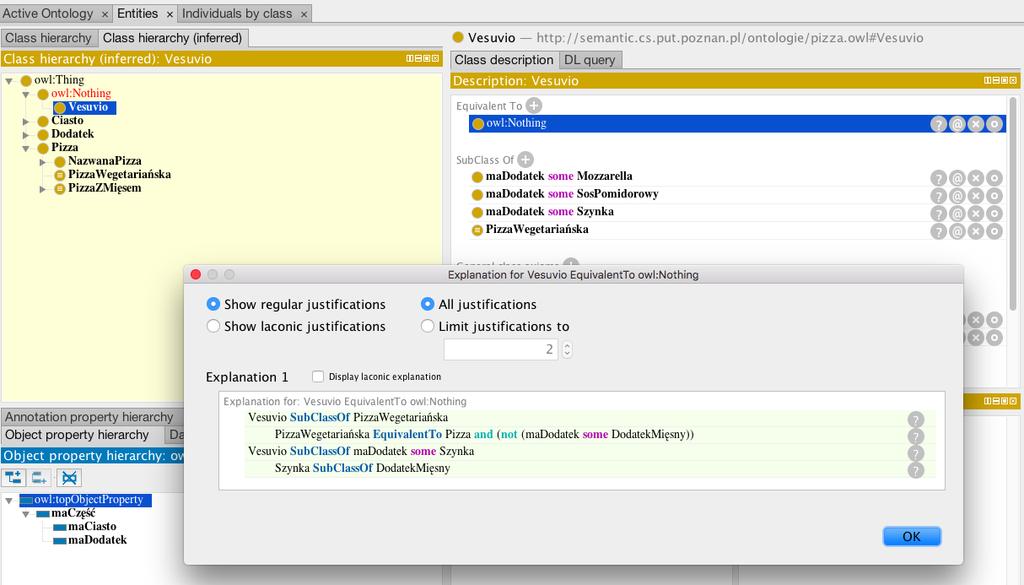The height and width of the screenshot is (585, 1024).
Task: Collapse the maCzęść property node
Action: point(26,514)
